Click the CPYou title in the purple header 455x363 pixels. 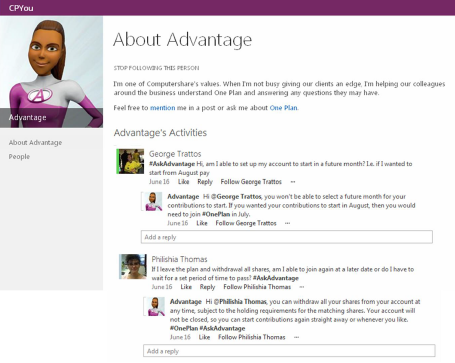pos(21,8)
